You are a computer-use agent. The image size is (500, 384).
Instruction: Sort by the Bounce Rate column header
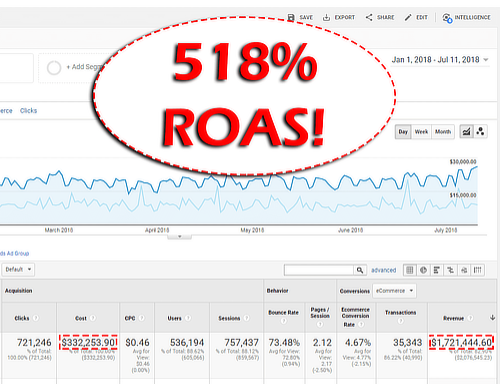(283, 313)
